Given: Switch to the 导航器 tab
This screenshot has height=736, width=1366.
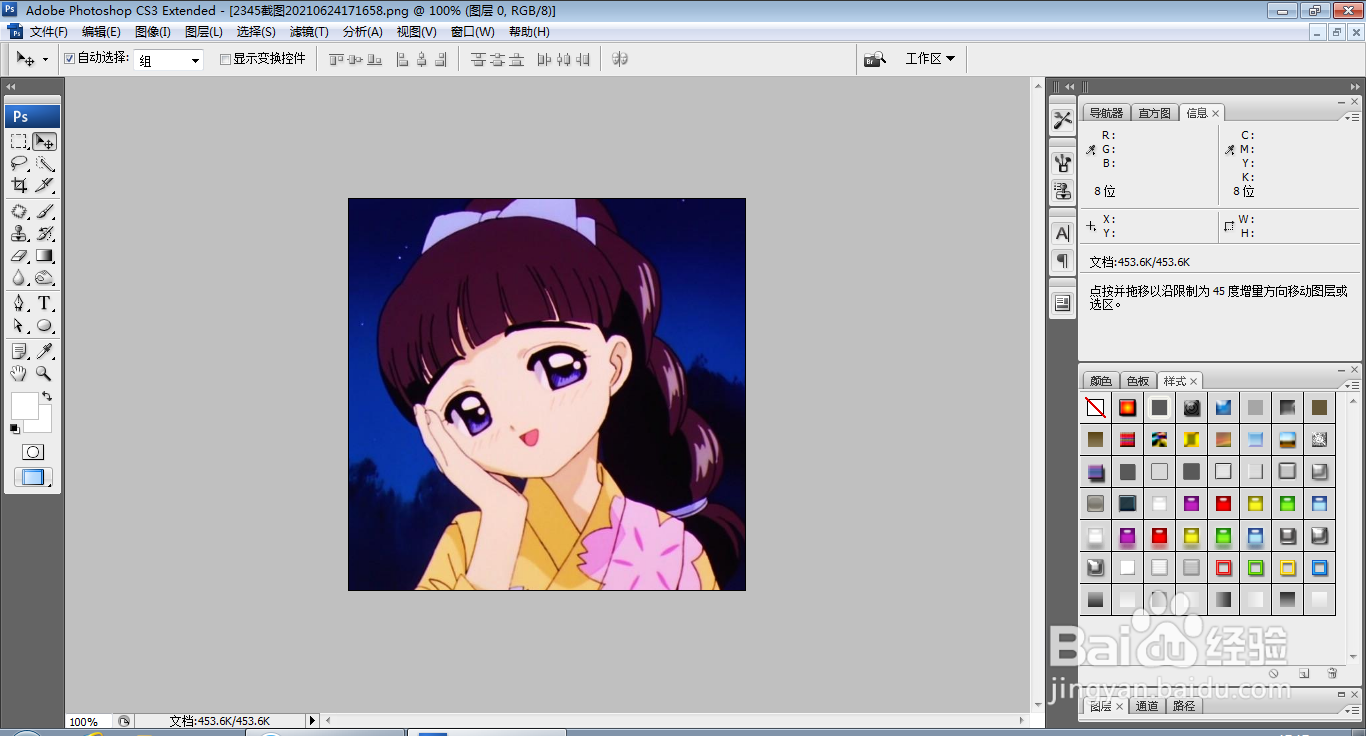Looking at the screenshot, I should tap(1106, 113).
